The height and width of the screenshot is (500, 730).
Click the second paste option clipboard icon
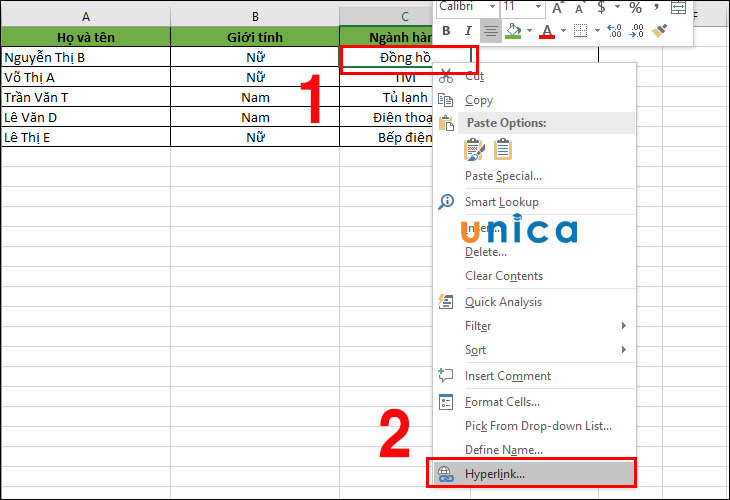click(x=502, y=150)
